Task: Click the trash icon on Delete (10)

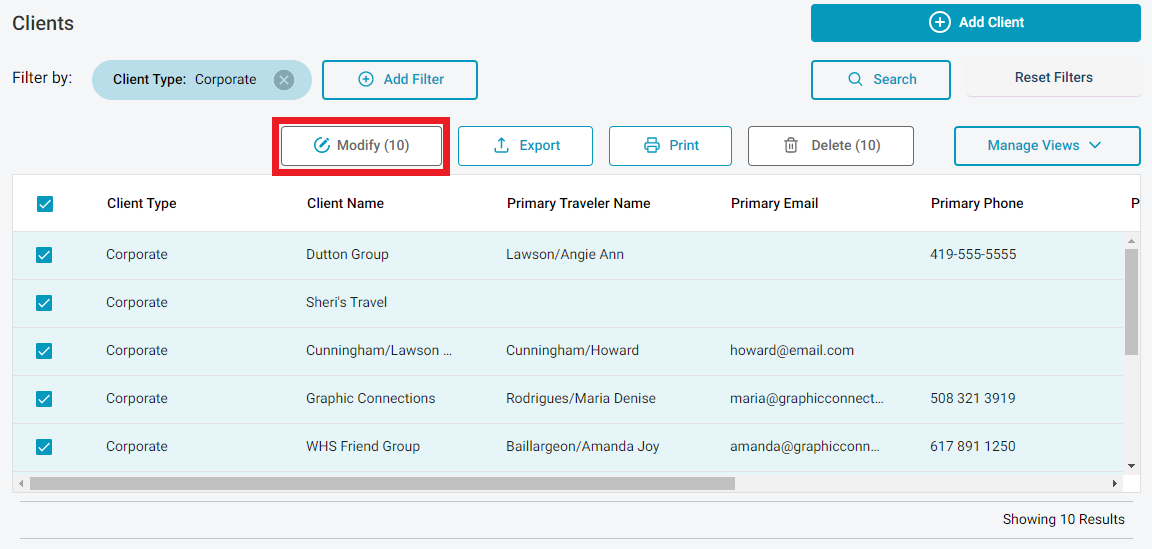Action: click(791, 145)
